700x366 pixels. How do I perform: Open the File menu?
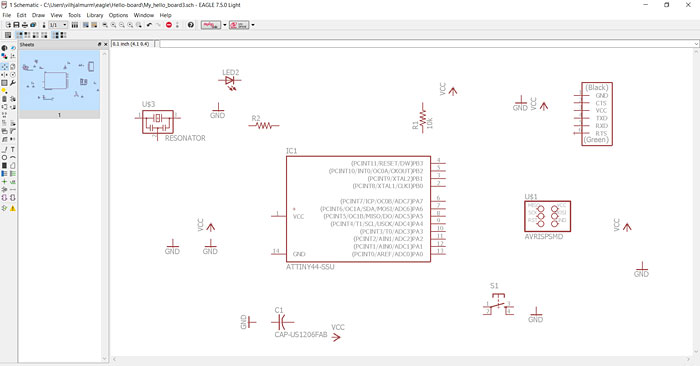pyautogui.click(x=7, y=15)
